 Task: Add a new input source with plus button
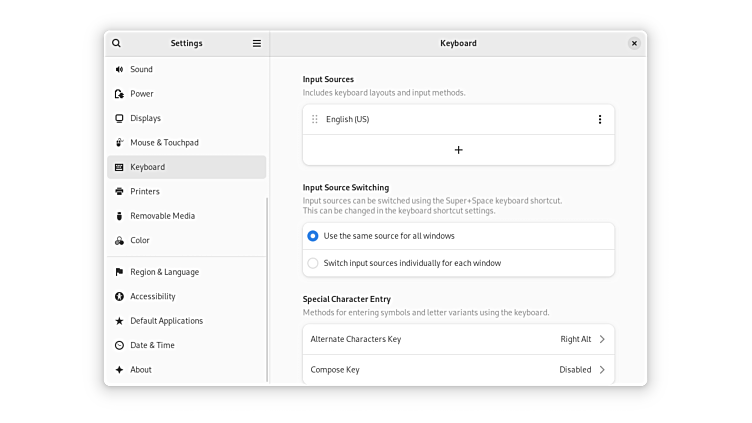pos(458,150)
